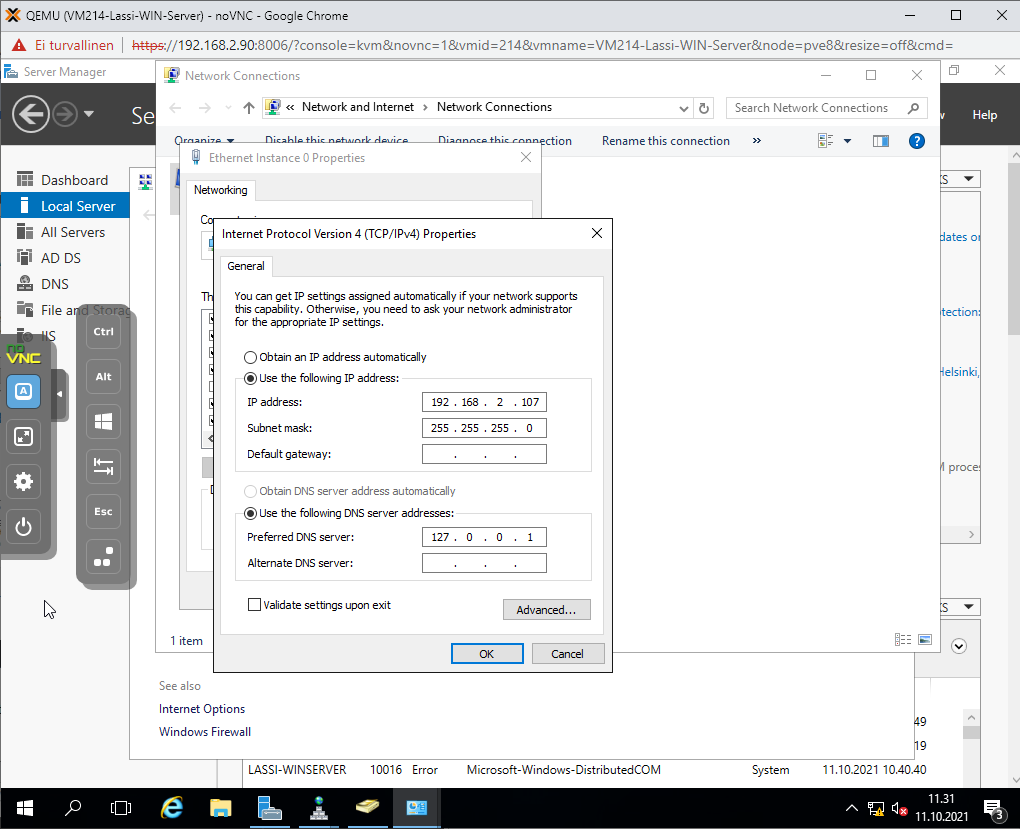Send Esc key via noVNC panel
The image size is (1020, 829).
click(103, 511)
